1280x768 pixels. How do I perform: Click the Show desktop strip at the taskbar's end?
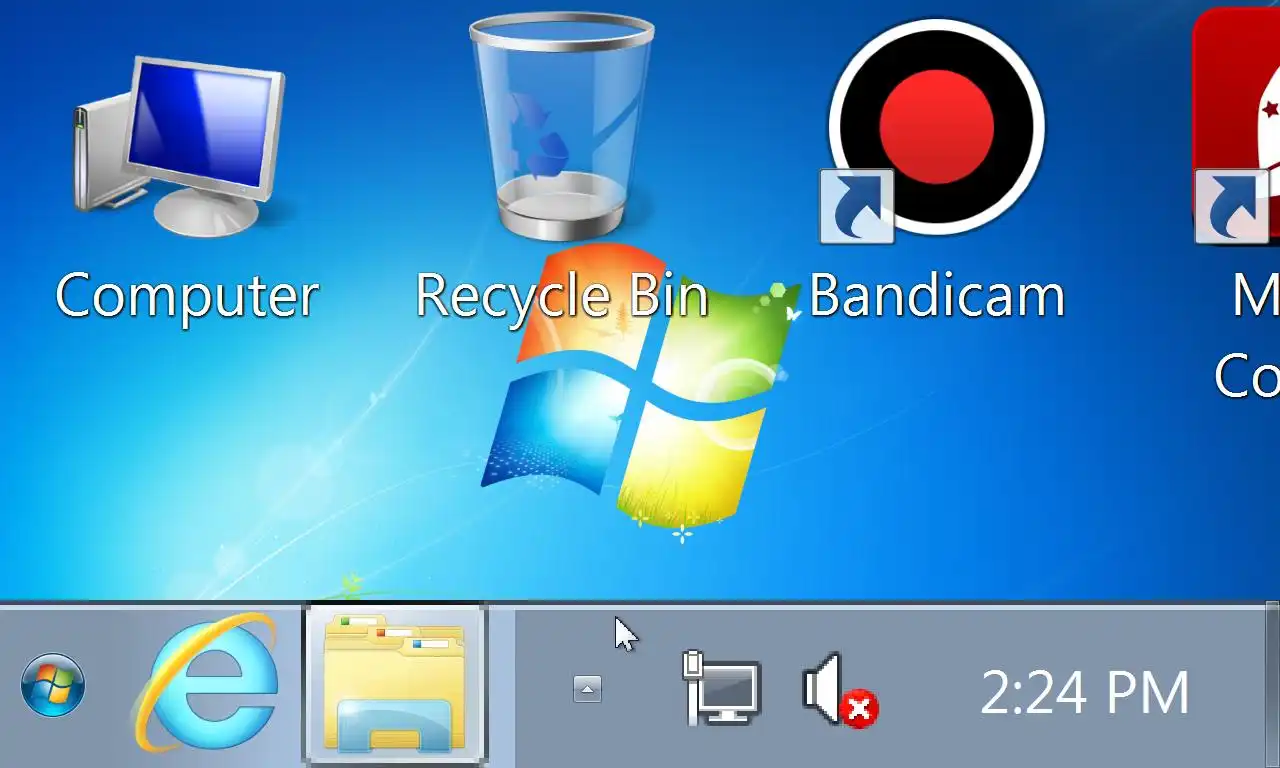coord(1272,684)
